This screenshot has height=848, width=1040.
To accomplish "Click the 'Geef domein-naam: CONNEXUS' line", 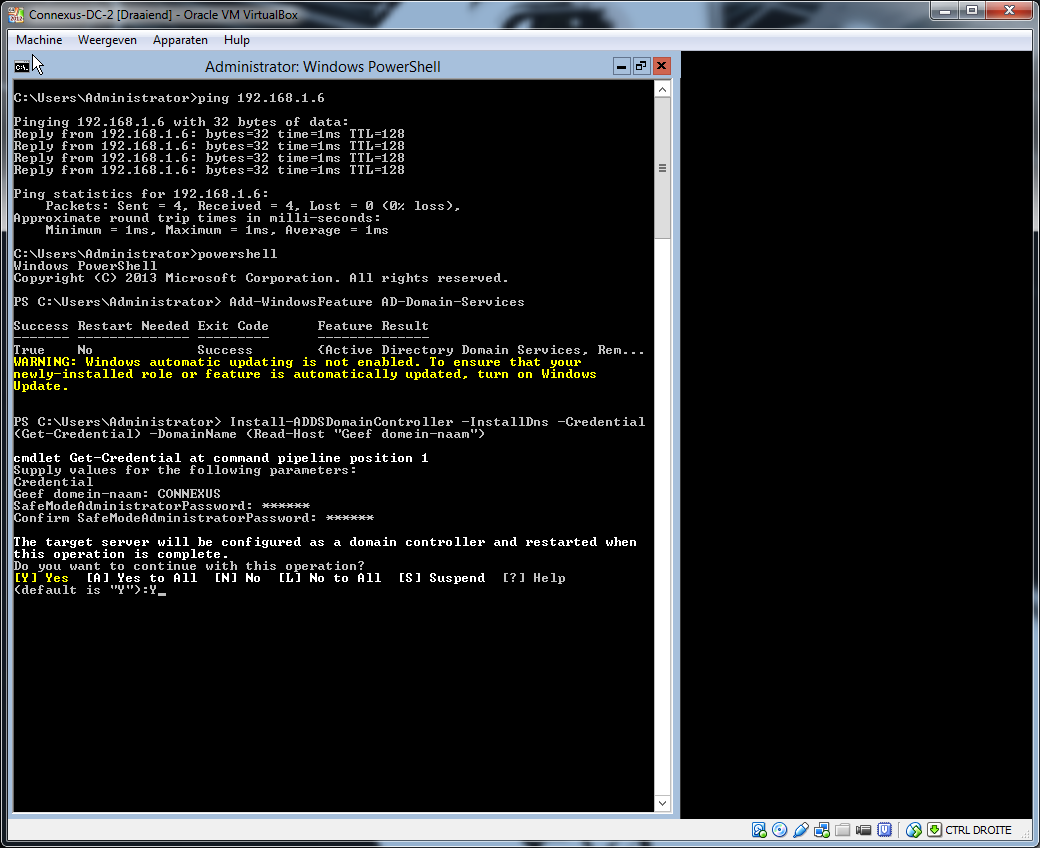I will [117, 494].
